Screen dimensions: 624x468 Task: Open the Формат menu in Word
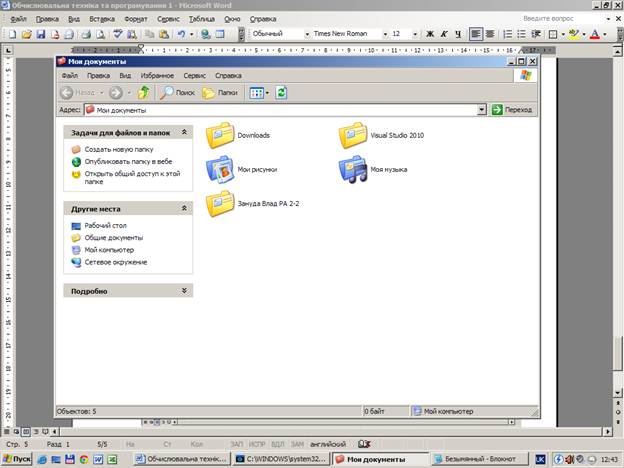pyautogui.click(x=136, y=19)
